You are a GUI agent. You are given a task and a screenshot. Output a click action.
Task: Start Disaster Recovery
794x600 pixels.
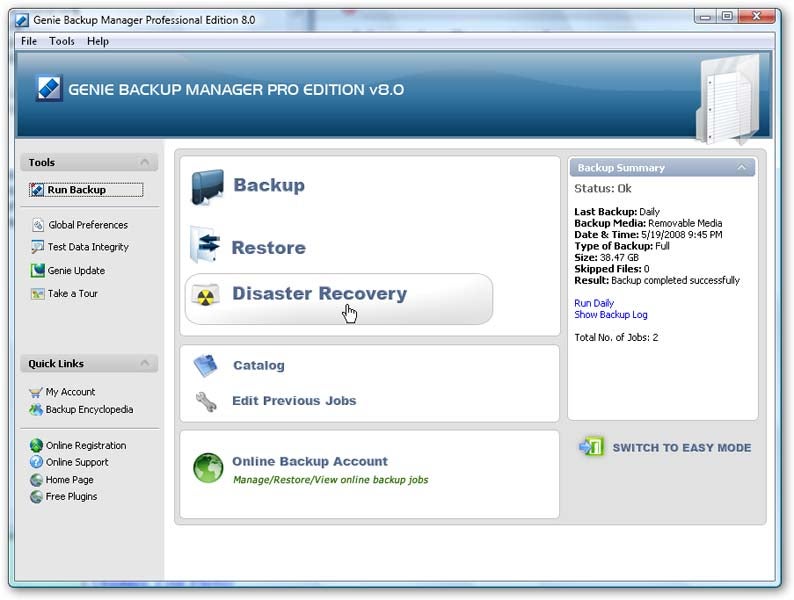pyautogui.click(x=339, y=299)
